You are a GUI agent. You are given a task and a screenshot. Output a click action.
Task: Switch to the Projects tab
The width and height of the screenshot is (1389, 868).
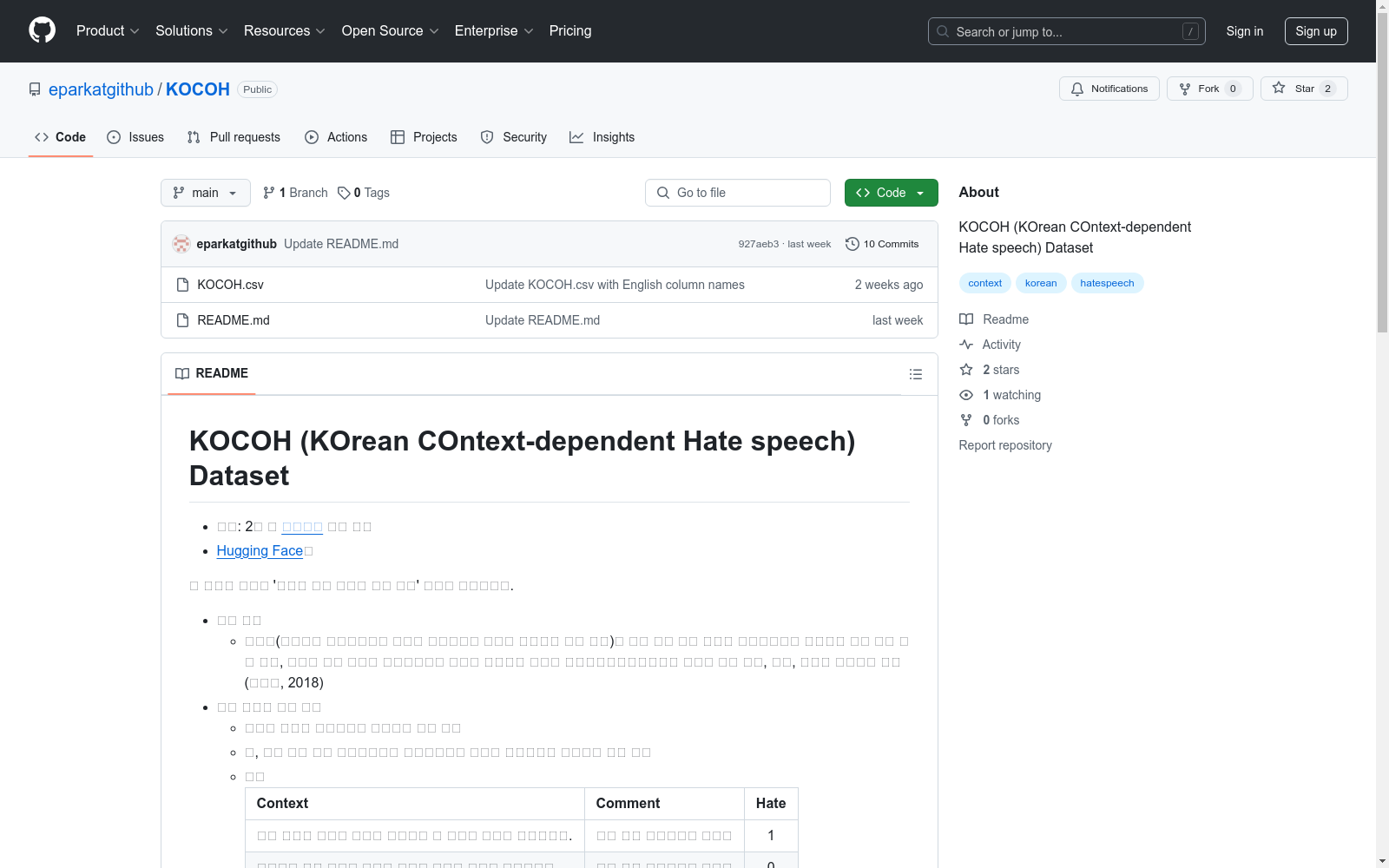(424, 137)
